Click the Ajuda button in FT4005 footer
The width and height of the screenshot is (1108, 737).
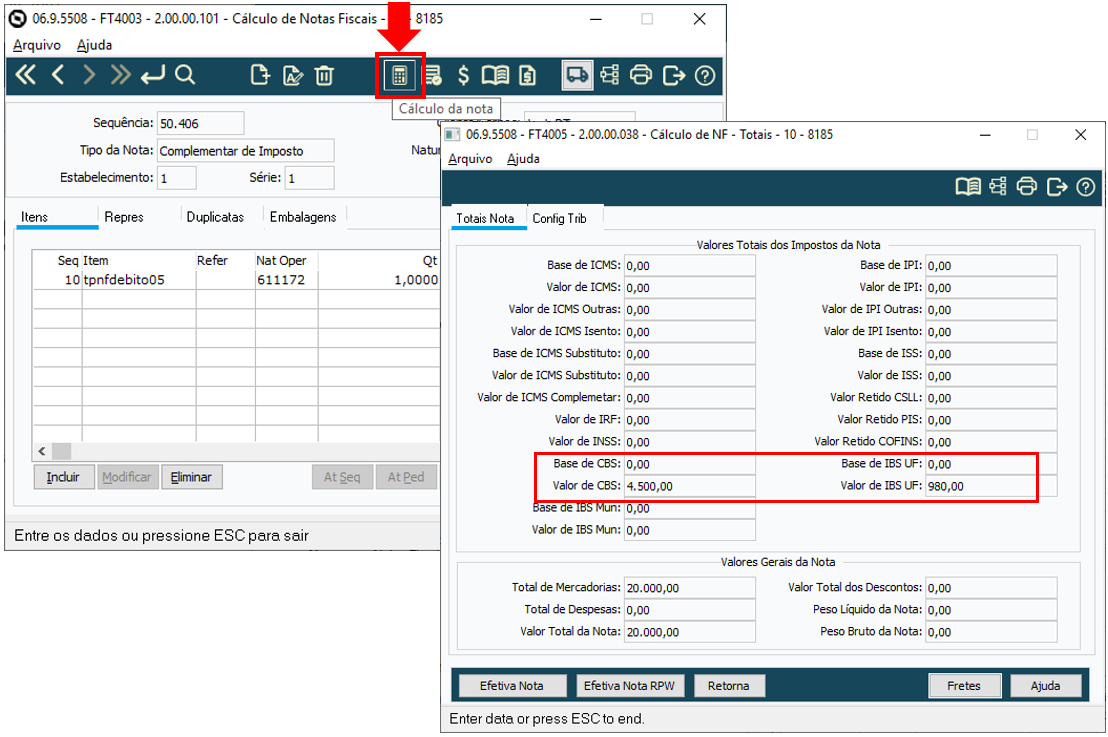tap(1045, 685)
